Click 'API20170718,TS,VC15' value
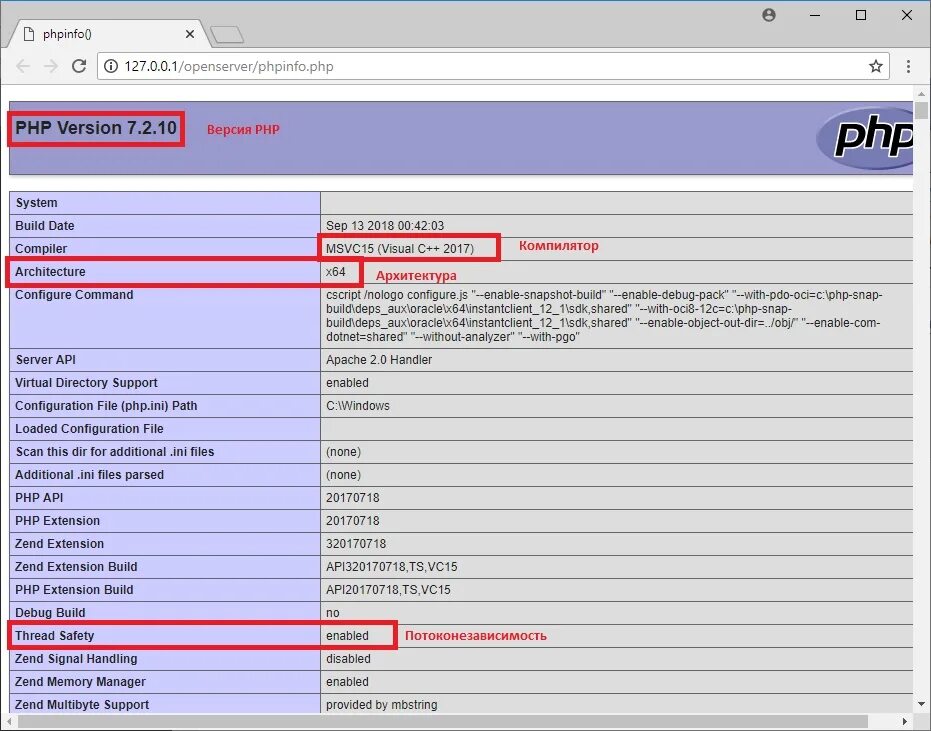This screenshot has width=931, height=731. point(388,590)
